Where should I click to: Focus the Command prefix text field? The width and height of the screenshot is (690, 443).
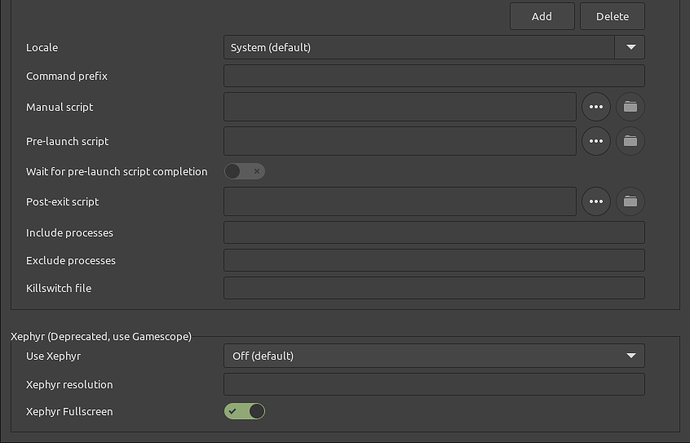coord(433,76)
